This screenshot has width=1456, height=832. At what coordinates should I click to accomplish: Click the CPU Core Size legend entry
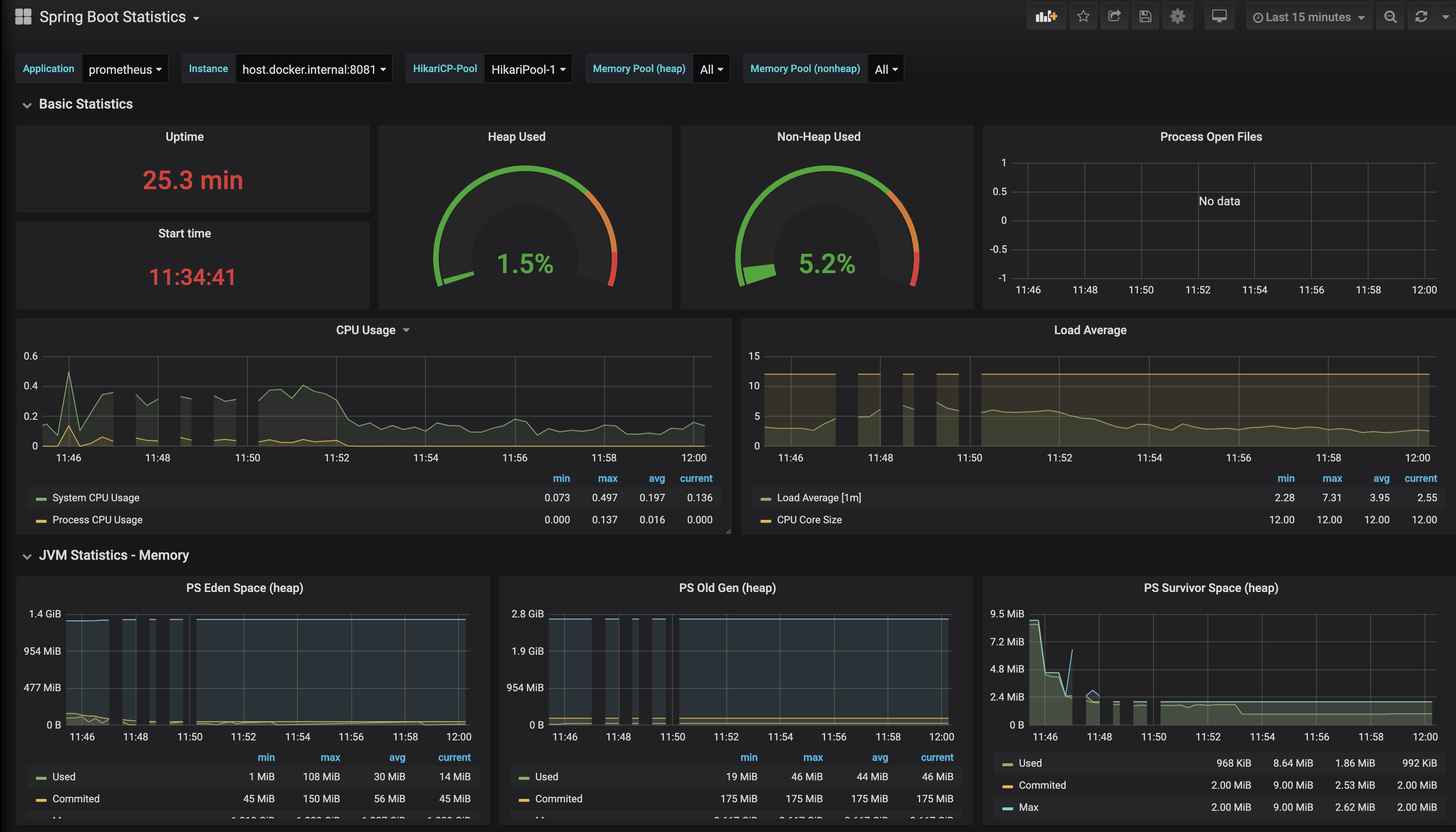809,519
